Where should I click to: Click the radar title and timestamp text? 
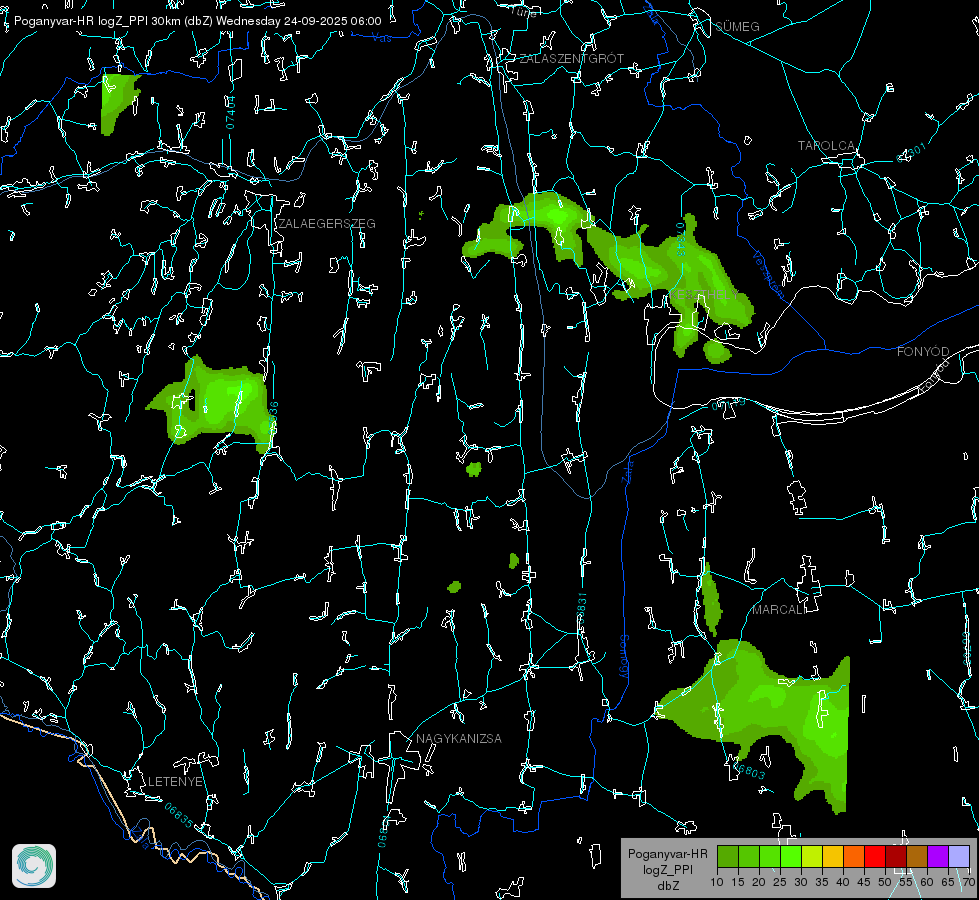point(197,21)
